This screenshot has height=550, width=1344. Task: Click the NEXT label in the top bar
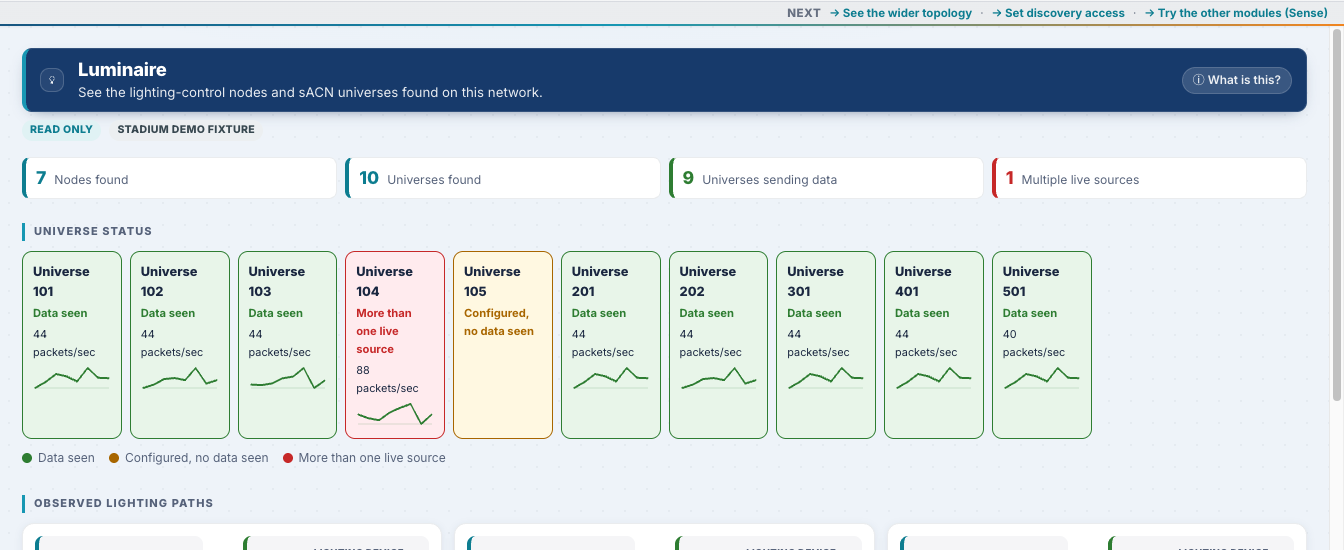[x=804, y=13]
